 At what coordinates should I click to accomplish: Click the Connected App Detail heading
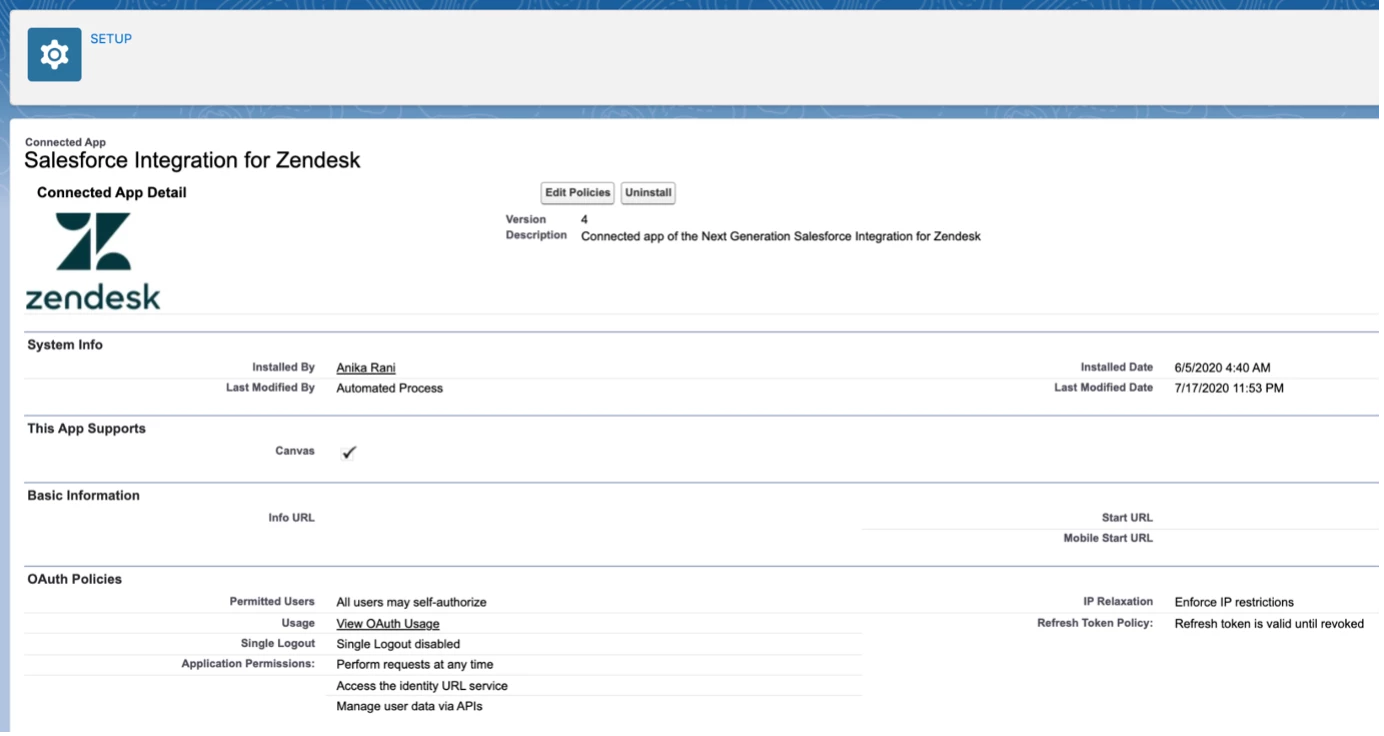pyautogui.click(x=112, y=193)
